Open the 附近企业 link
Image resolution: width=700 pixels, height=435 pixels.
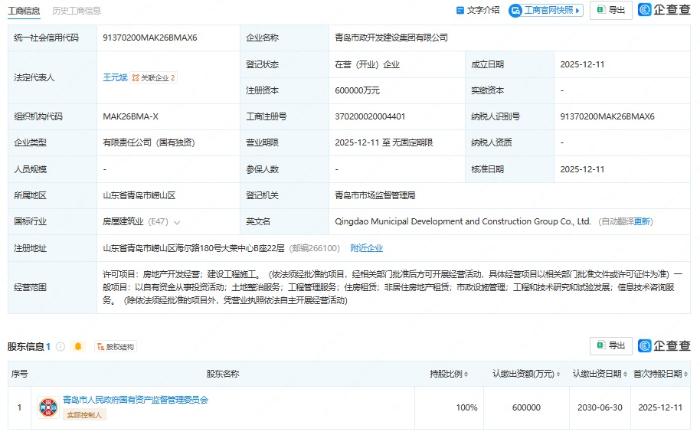coord(366,247)
